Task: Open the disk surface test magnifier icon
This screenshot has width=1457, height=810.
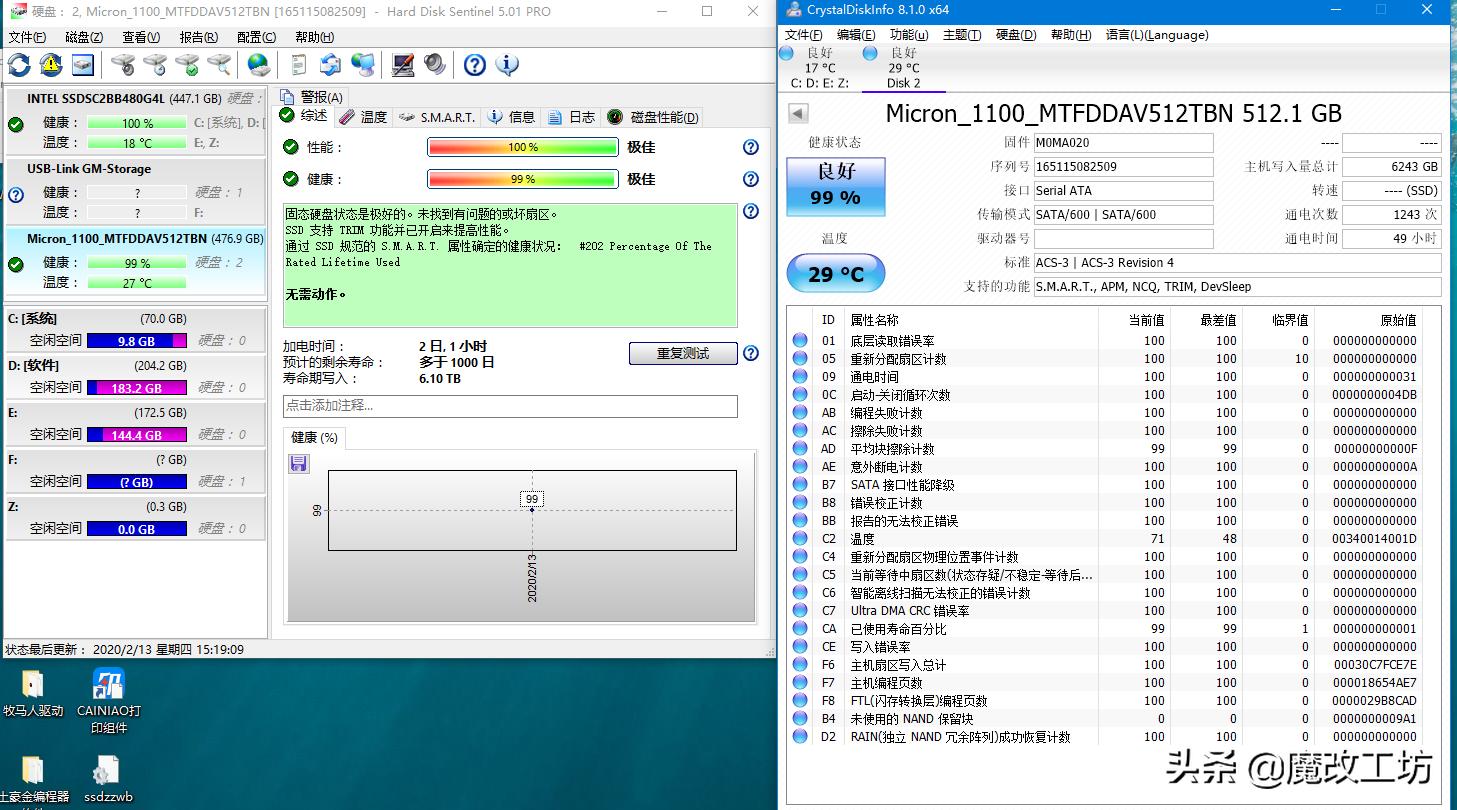Action: coord(220,64)
